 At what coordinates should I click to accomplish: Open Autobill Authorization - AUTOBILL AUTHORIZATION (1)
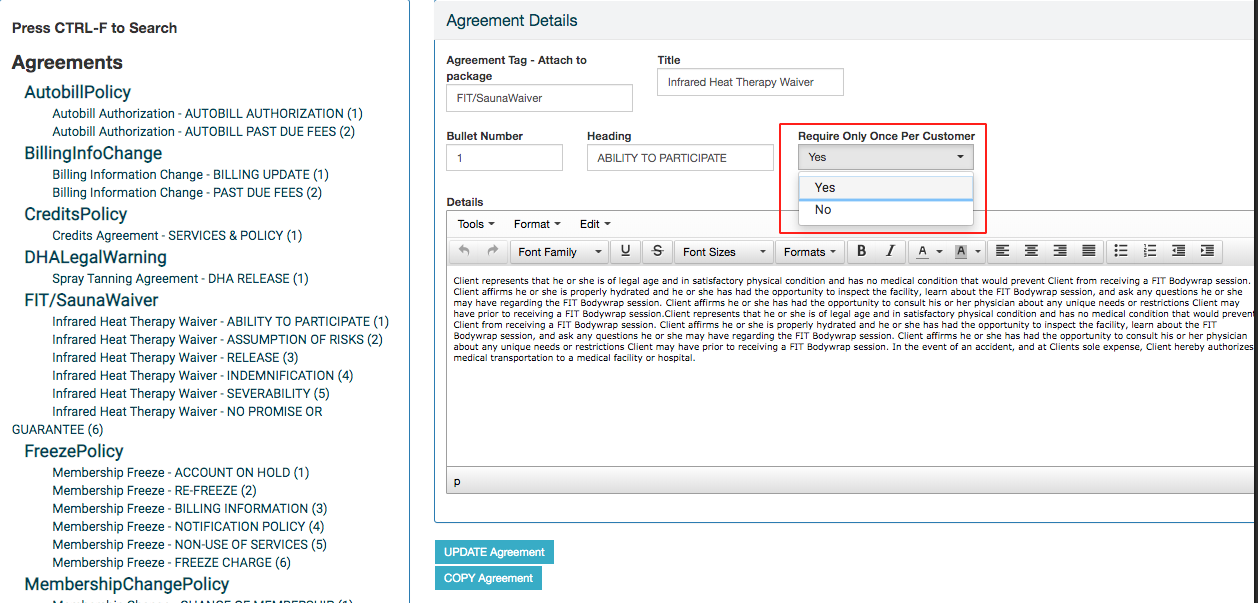(x=207, y=114)
